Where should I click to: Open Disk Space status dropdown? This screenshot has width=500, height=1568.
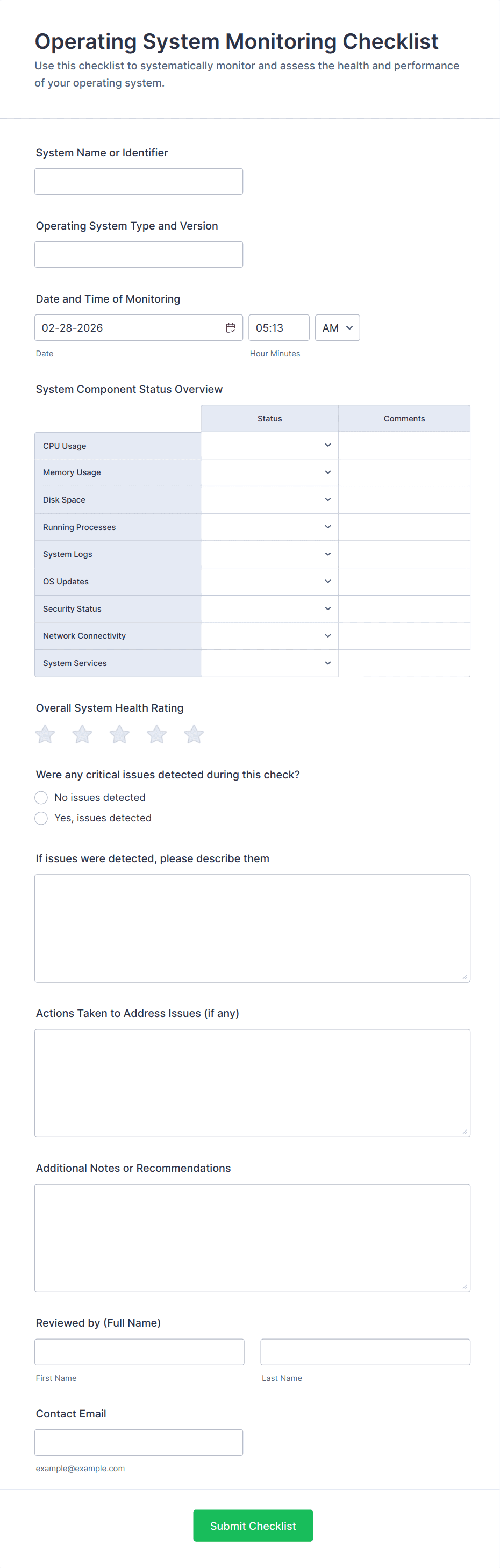click(x=269, y=500)
